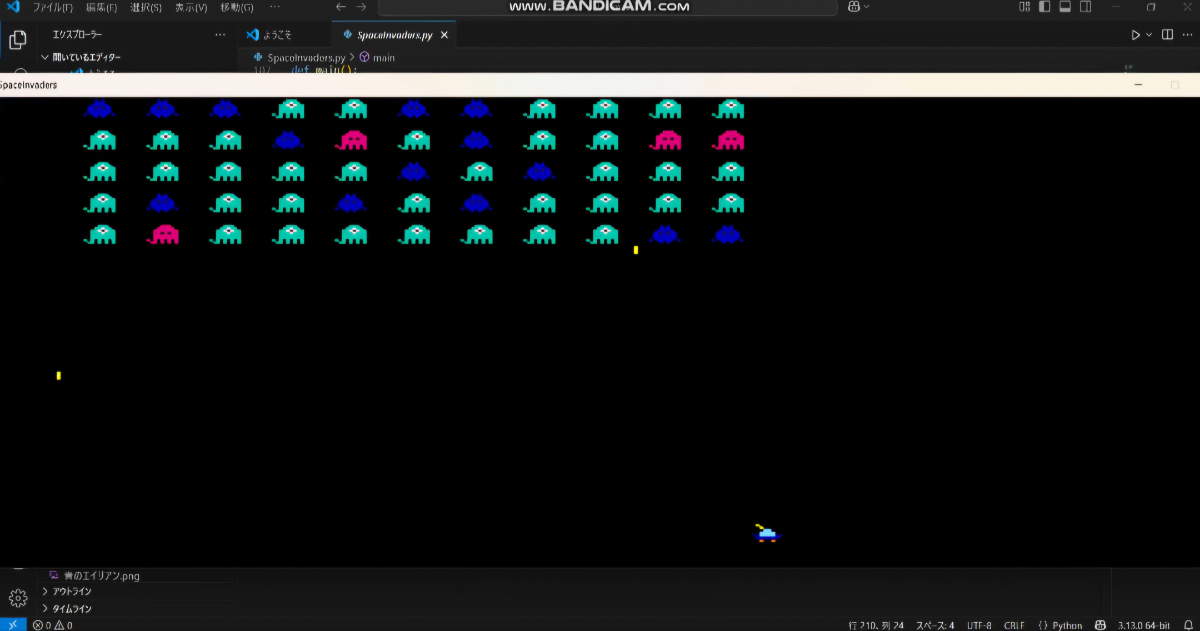The width and height of the screenshot is (1200, 631).
Task: Click the notifications bell in status bar
Action: (1186, 625)
